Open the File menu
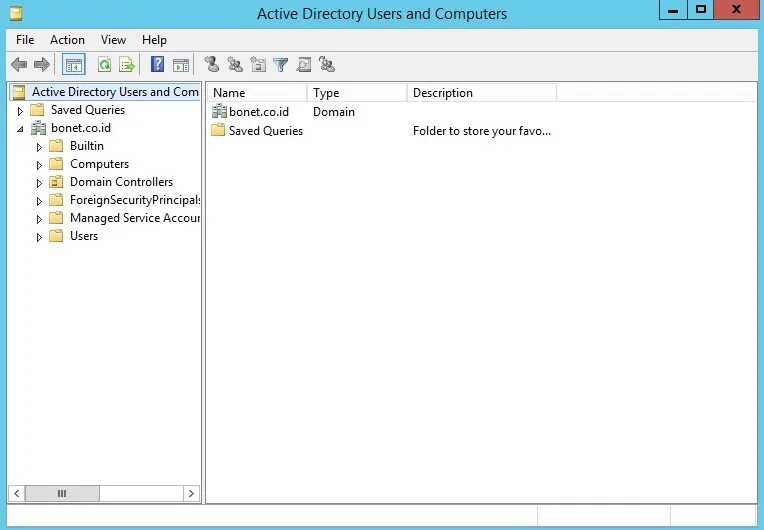Screen dimensions: 764x530 click(x=25, y=40)
